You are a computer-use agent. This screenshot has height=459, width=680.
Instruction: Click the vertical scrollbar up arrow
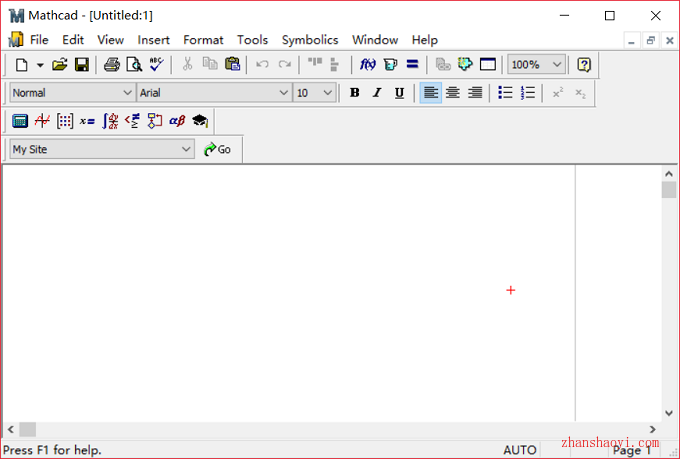669,174
